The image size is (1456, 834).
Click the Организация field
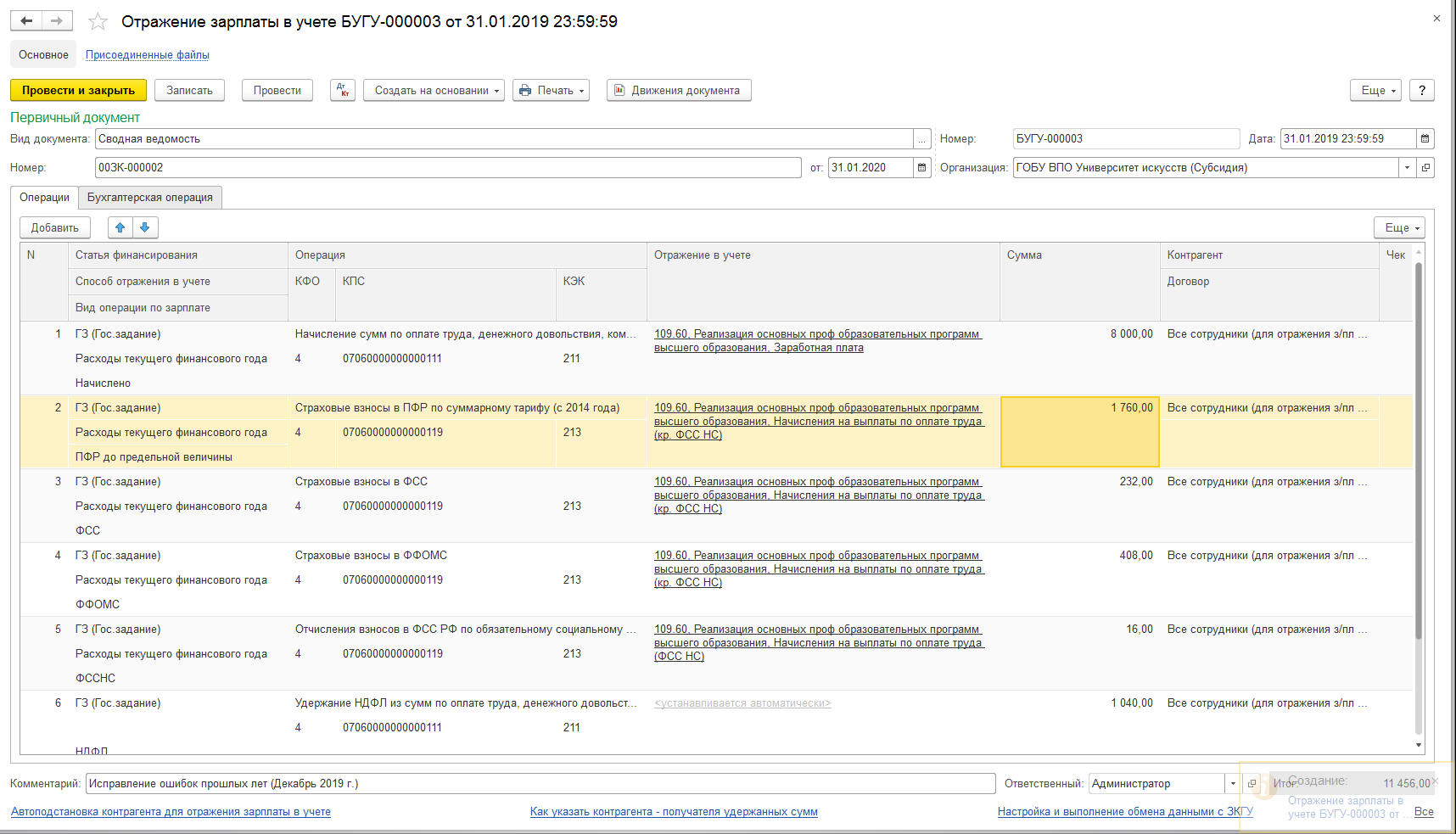tap(1206, 167)
